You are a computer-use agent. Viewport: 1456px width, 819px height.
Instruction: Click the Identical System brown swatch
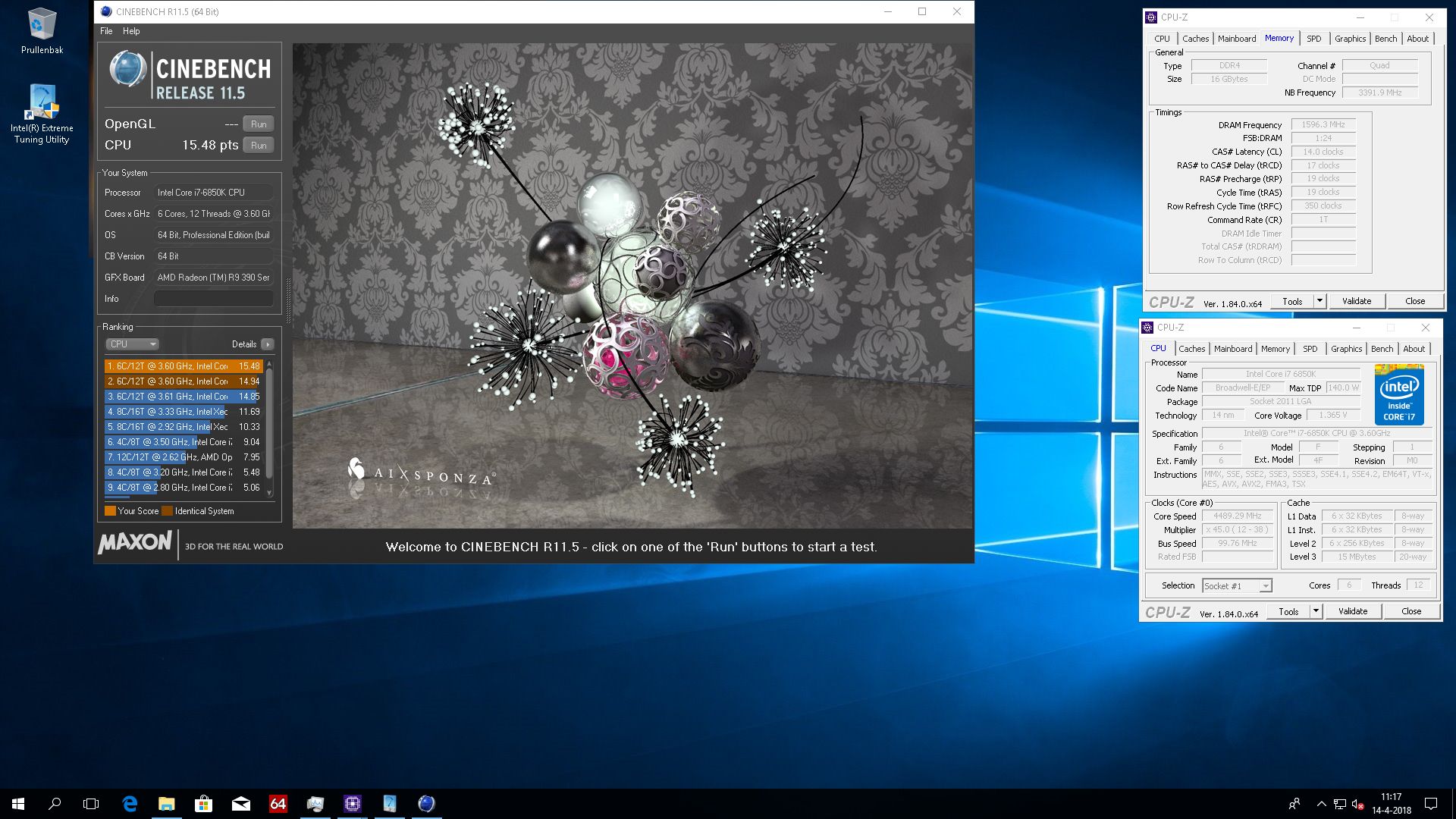pos(168,511)
